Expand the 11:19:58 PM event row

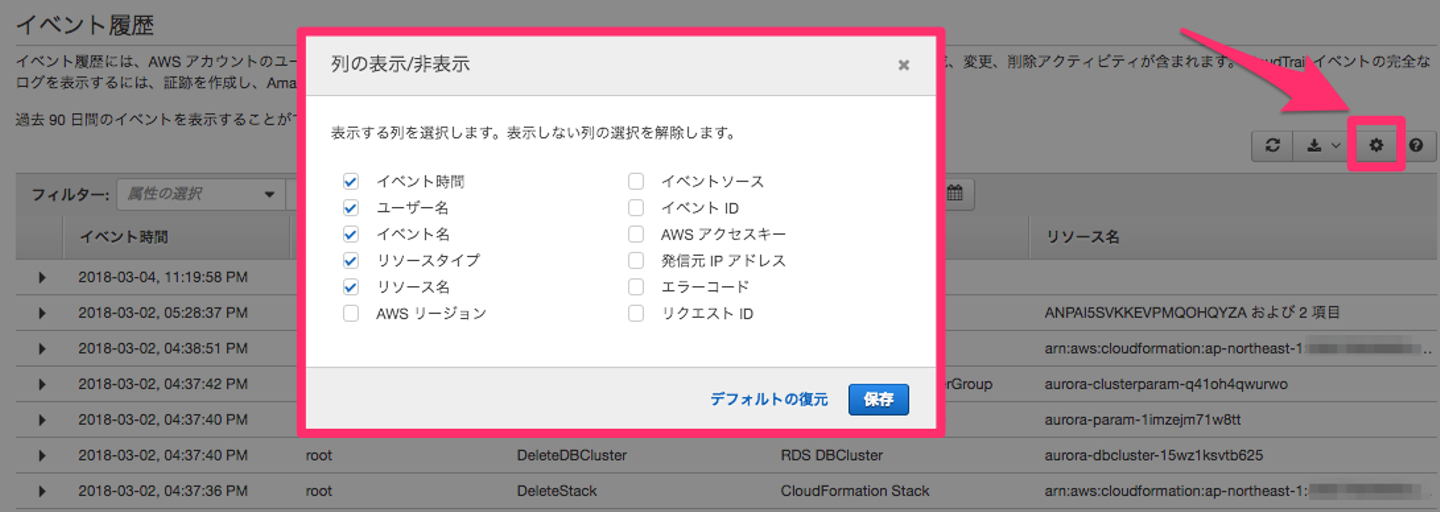(x=42, y=277)
